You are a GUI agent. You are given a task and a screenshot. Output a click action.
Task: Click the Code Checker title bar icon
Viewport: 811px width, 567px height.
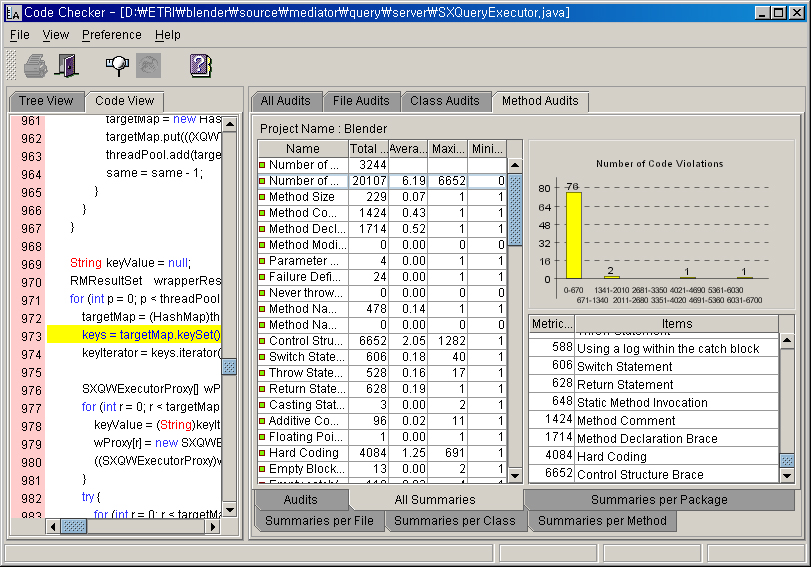[14, 13]
